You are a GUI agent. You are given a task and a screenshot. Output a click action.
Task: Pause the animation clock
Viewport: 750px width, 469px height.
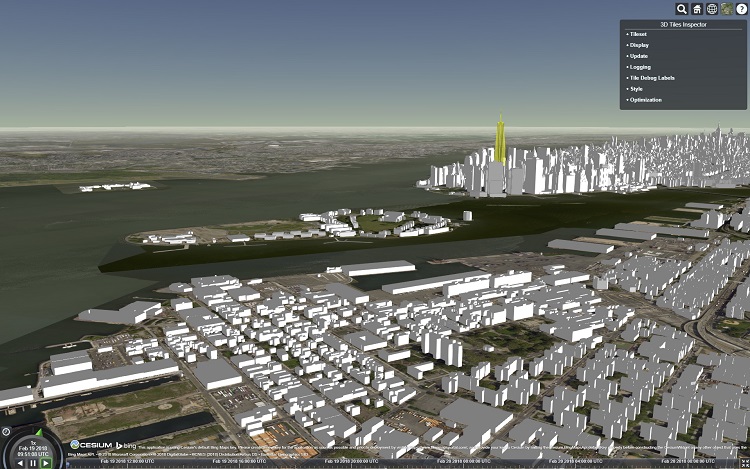pyautogui.click(x=32, y=463)
